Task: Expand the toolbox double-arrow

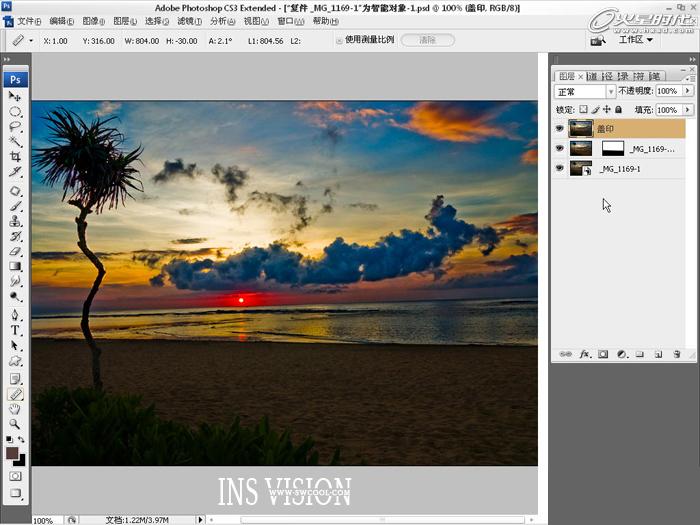Action: click(6, 59)
